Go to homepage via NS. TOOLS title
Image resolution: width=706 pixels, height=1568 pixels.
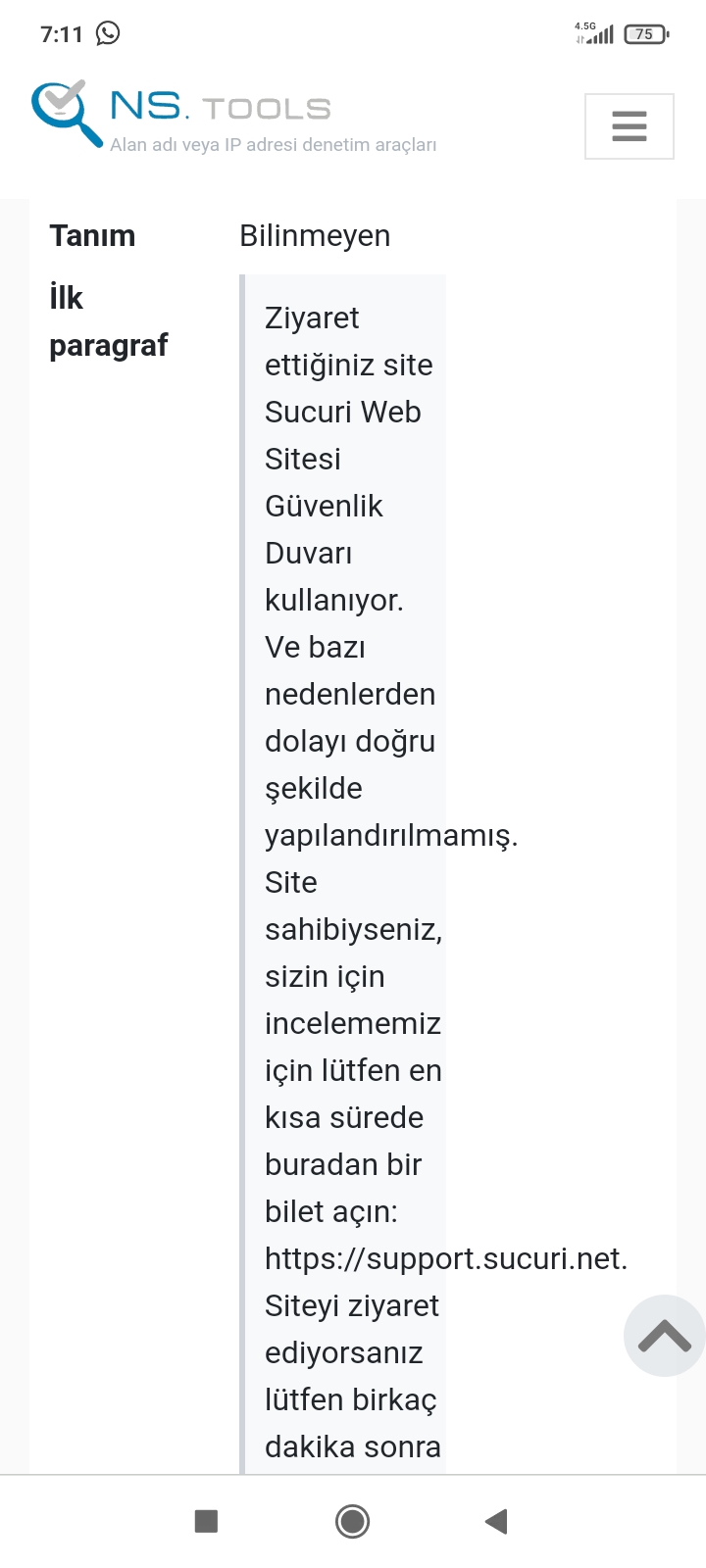221,106
